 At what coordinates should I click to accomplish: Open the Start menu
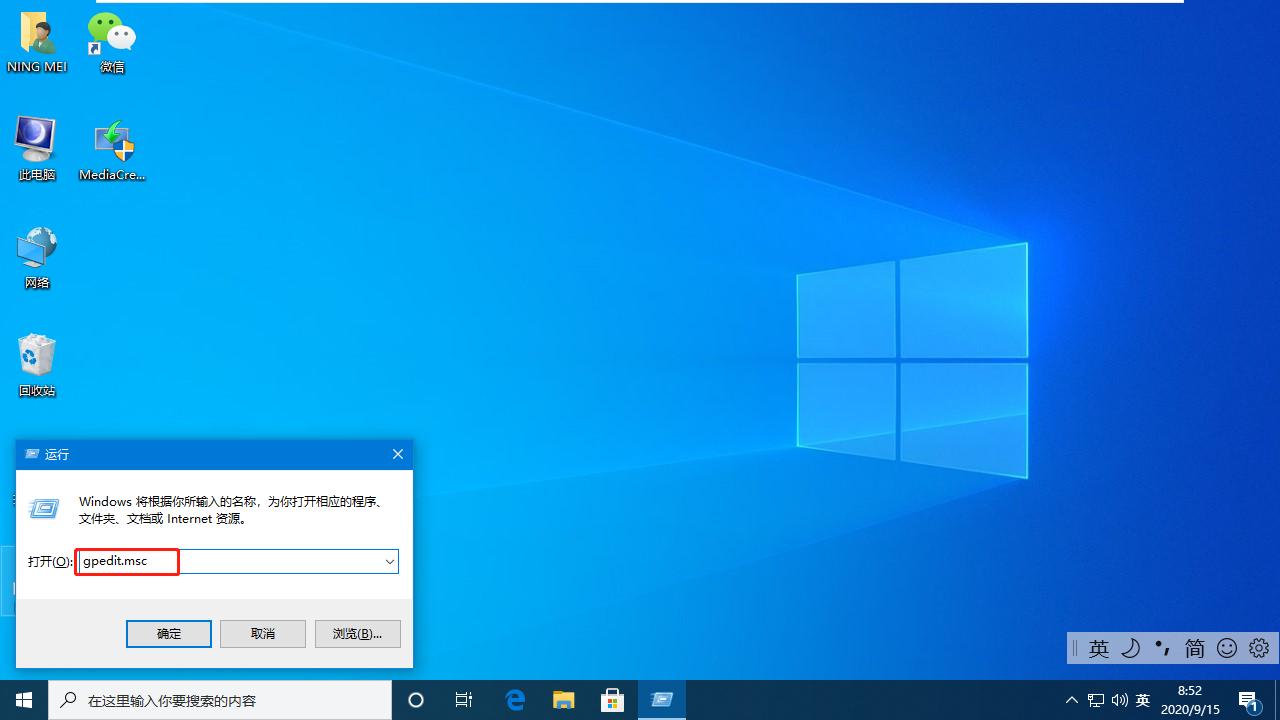[x=24, y=700]
